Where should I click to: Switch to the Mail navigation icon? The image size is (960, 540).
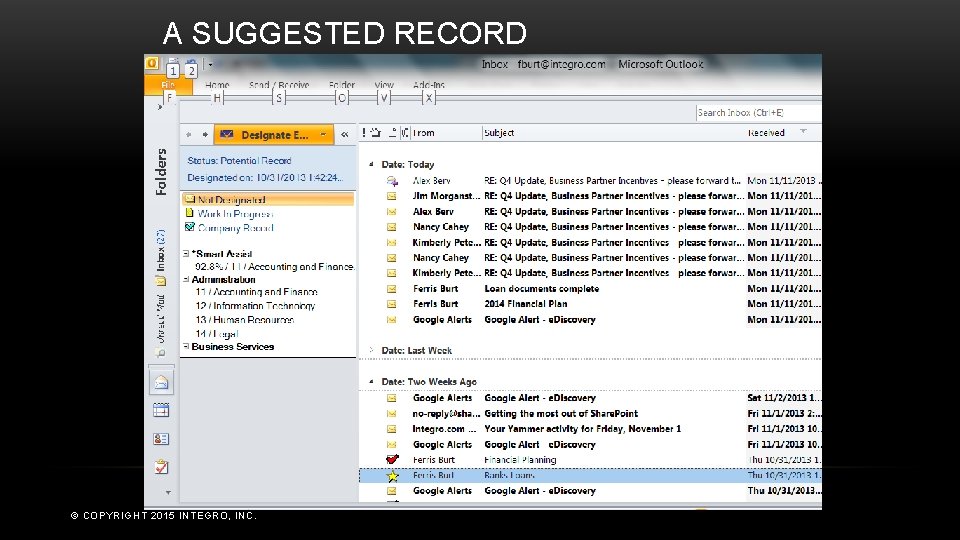[x=161, y=383]
